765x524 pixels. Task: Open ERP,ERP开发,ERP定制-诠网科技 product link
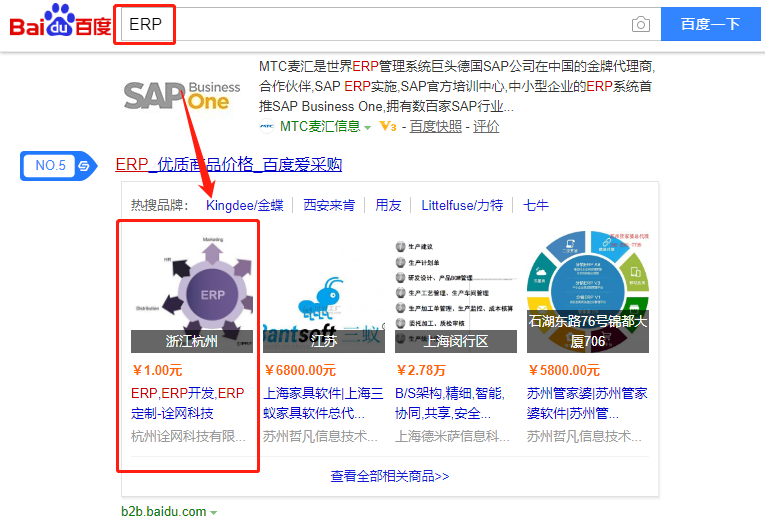pyautogui.click(x=188, y=403)
